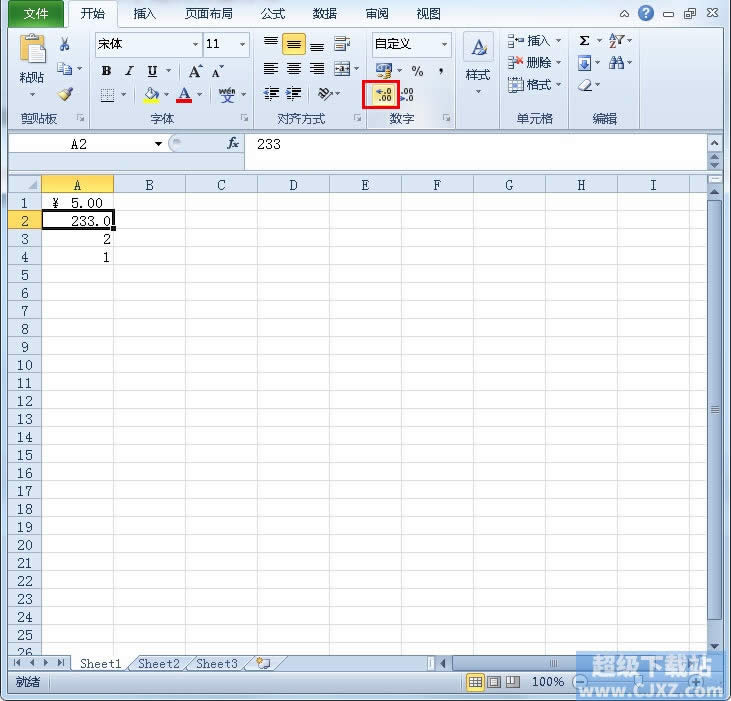This screenshot has width=731, height=701.
Task: Click the insert function fx button
Action: pos(233,144)
